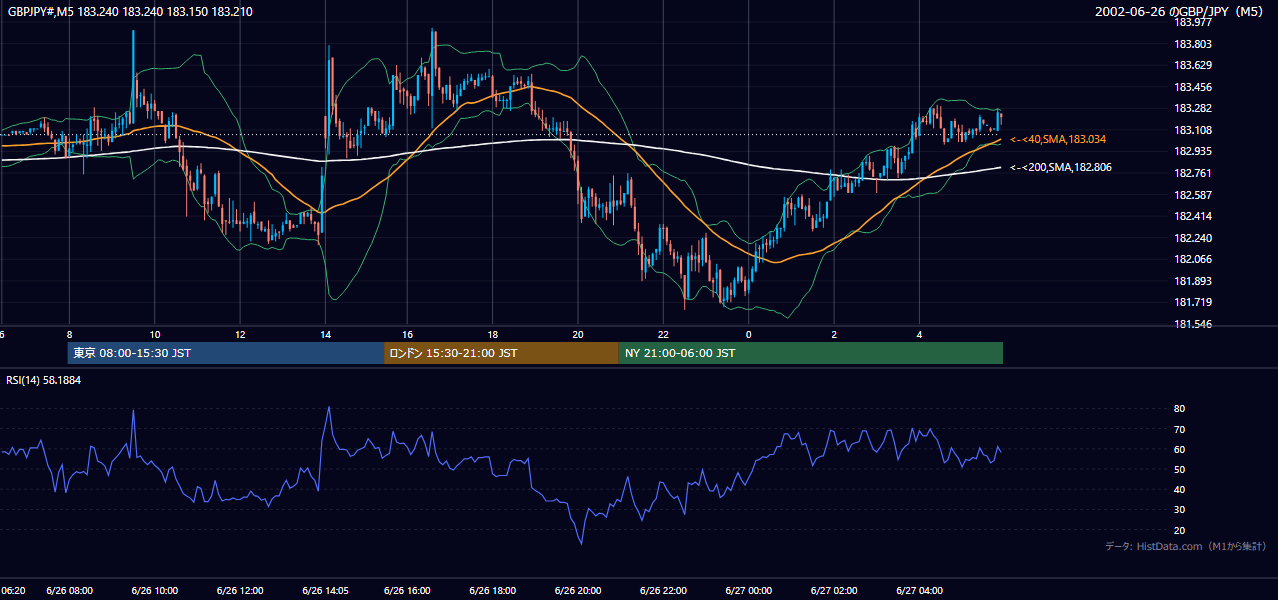Click price axis value 183.629
The image size is (1278, 600).
tap(1192, 65)
